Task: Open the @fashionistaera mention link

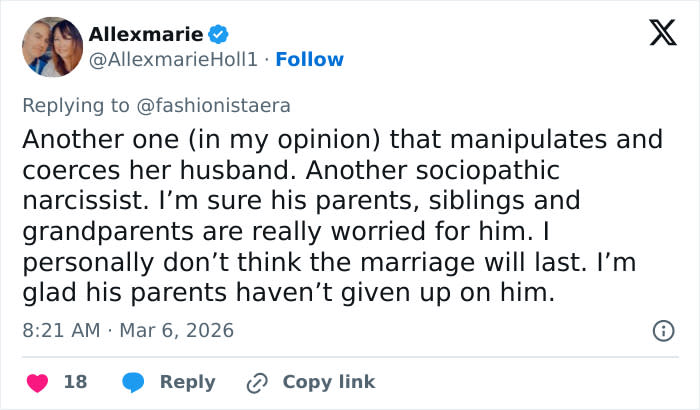Action: 220,103
